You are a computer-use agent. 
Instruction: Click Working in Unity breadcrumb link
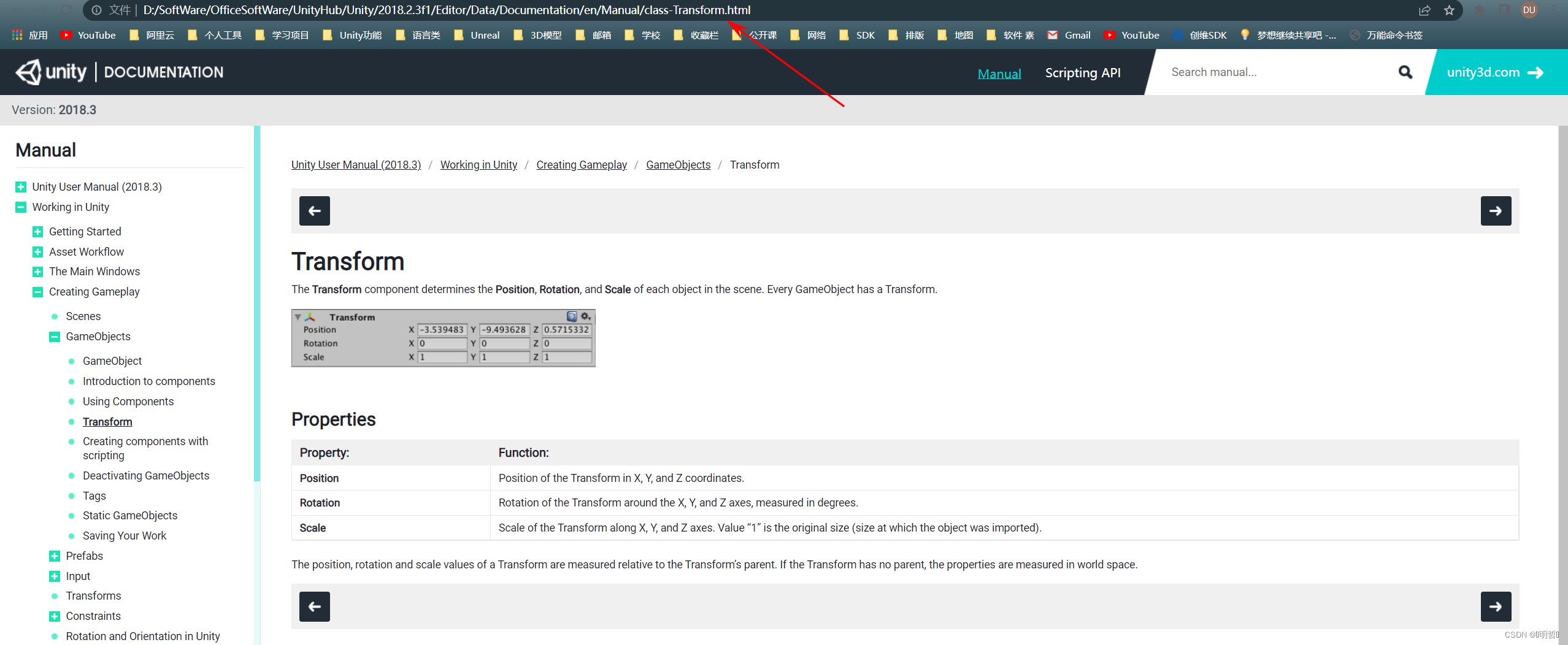pyautogui.click(x=478, y=165)
